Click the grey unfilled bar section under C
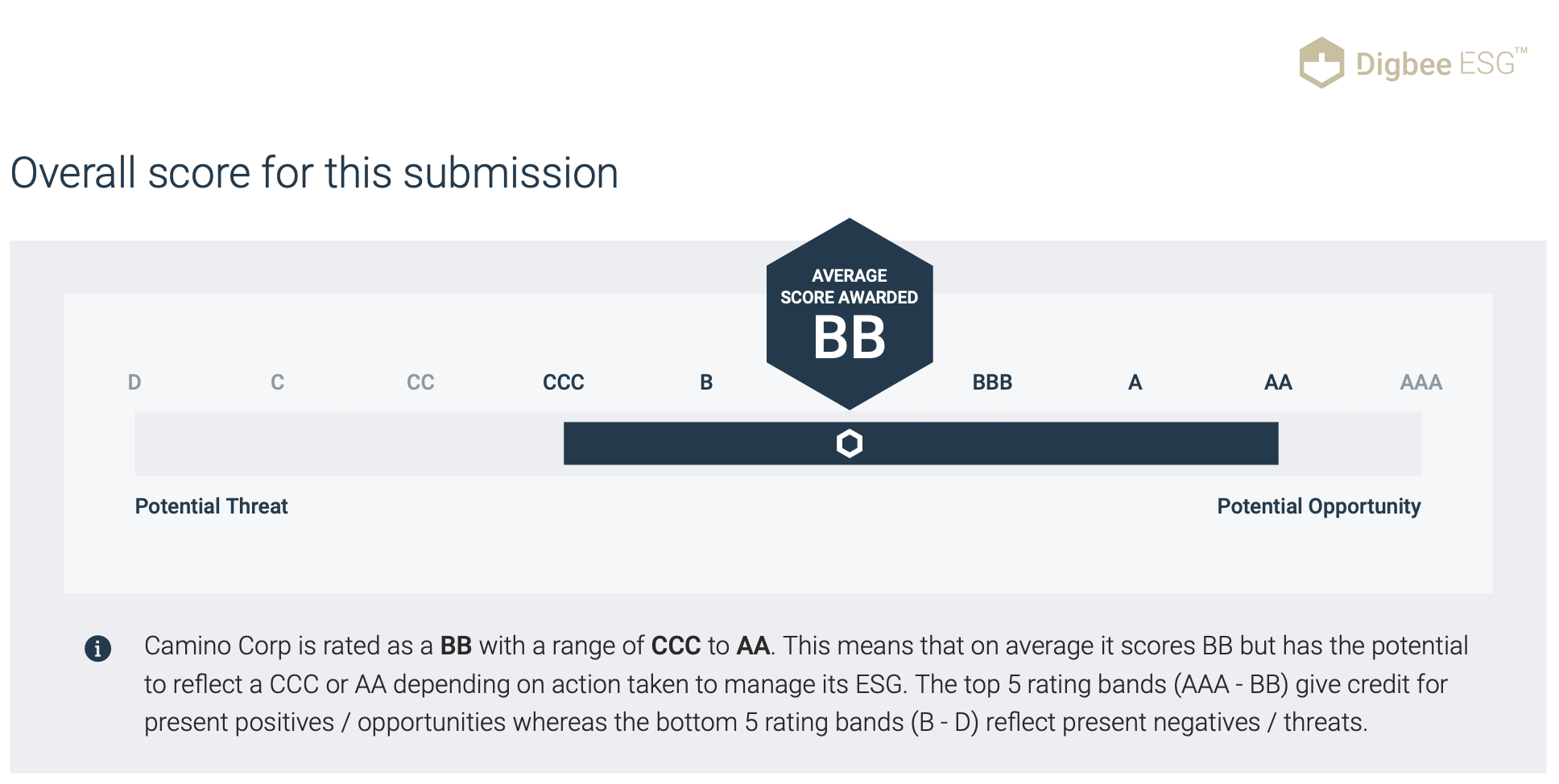This screenshot has height=784, width=1559. pos(277,444)
